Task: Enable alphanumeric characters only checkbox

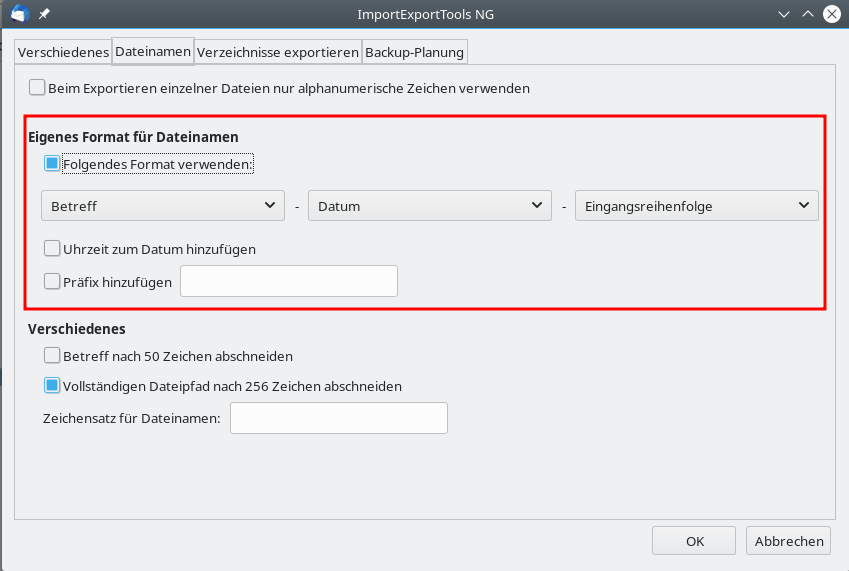Action: [38, 88]
